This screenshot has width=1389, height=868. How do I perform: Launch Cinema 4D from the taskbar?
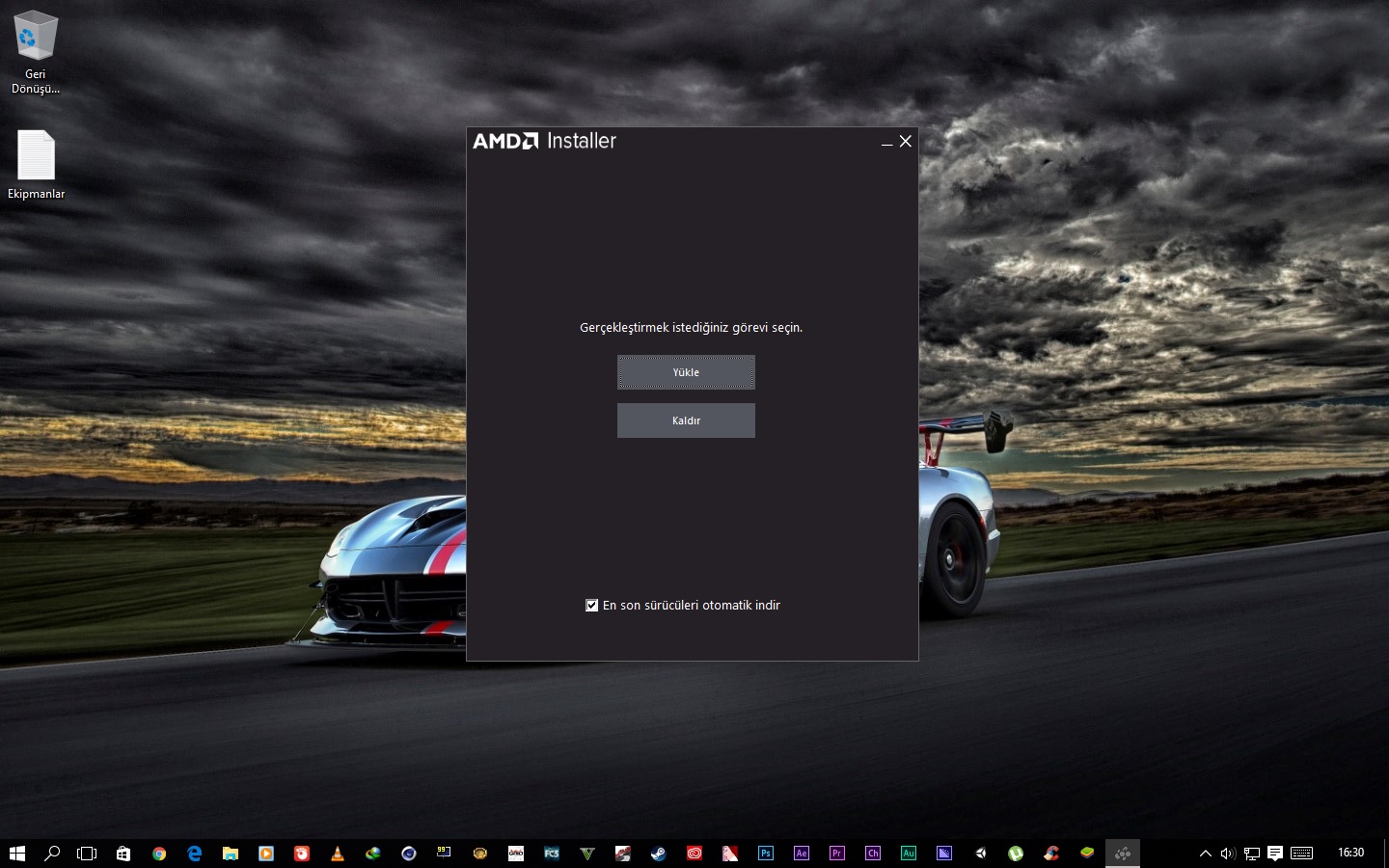(409, 854)
